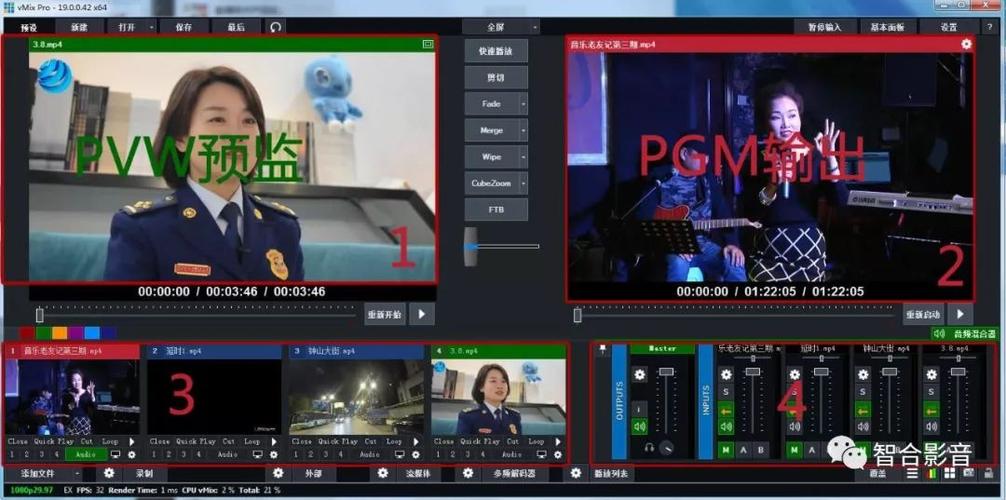Image resolution: width=1006 pixels, height=500 pixels.
Task: Open the help question mark button
Action: 991,27
